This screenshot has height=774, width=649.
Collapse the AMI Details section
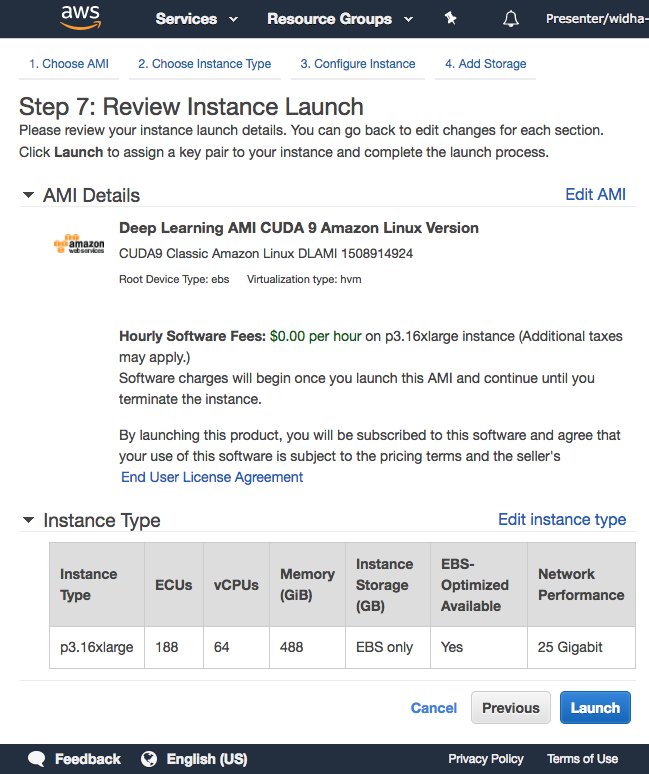point(29,195)
